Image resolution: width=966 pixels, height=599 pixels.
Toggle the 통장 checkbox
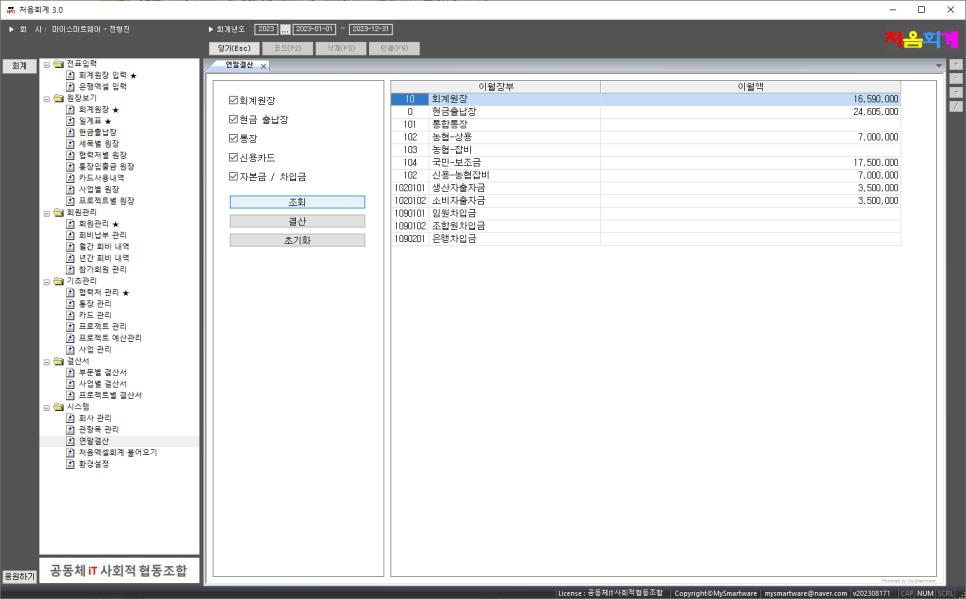click(233, 138)
